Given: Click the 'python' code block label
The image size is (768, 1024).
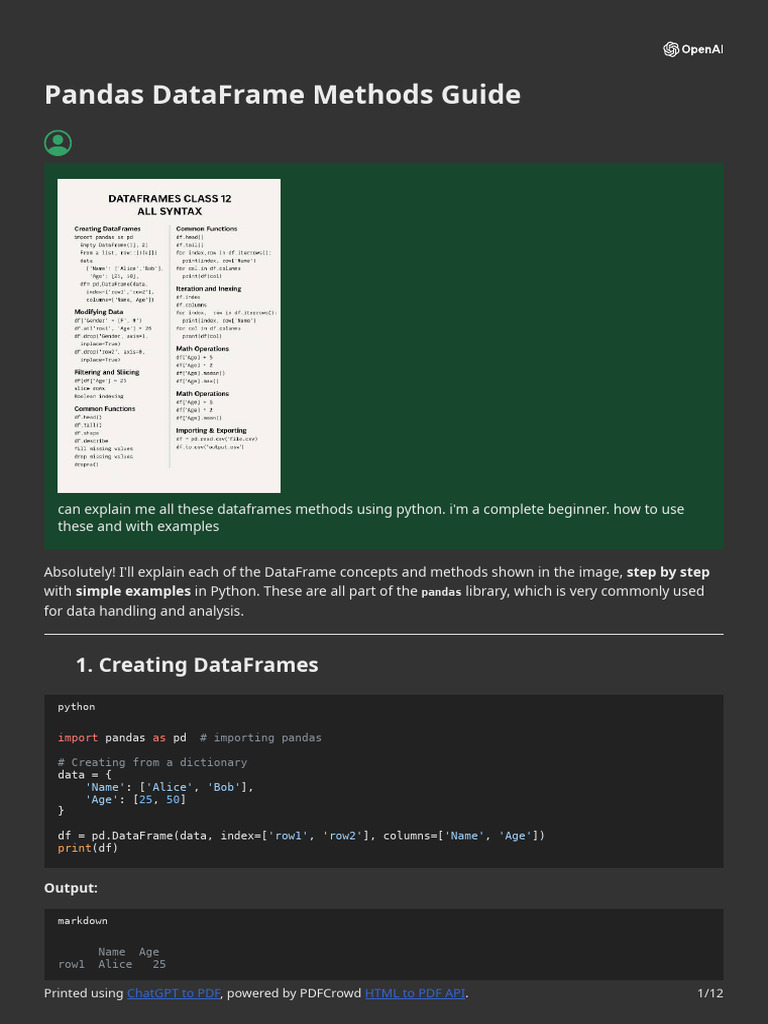Looking at the screenshot, I should coord(76,707).
